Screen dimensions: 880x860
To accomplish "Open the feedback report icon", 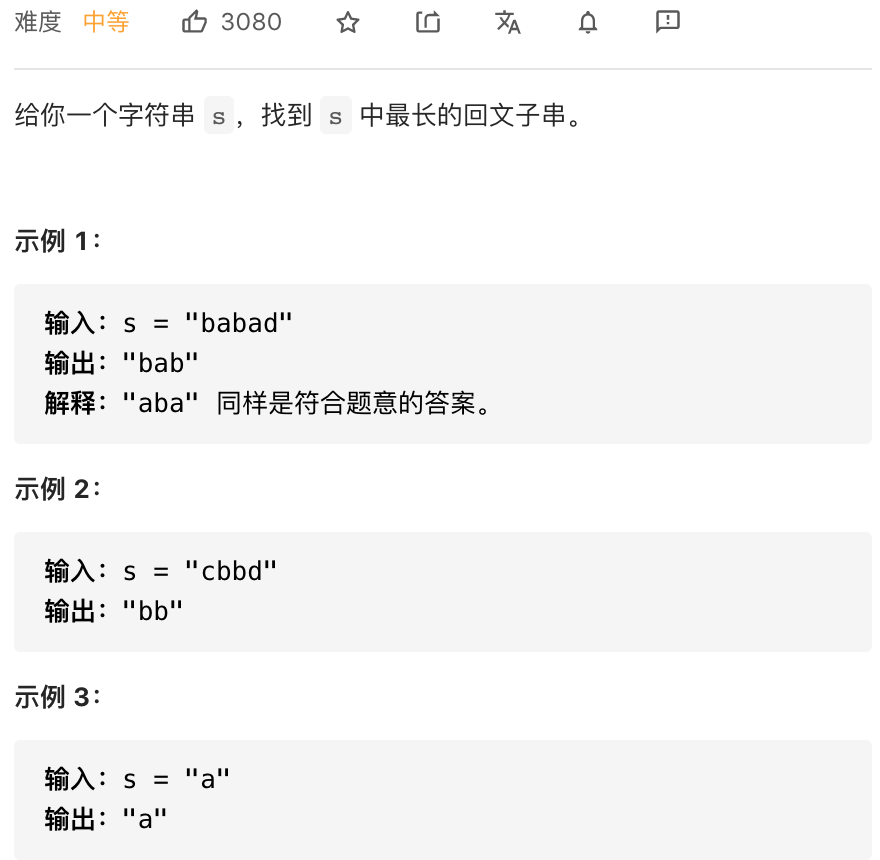I will 668,22.
